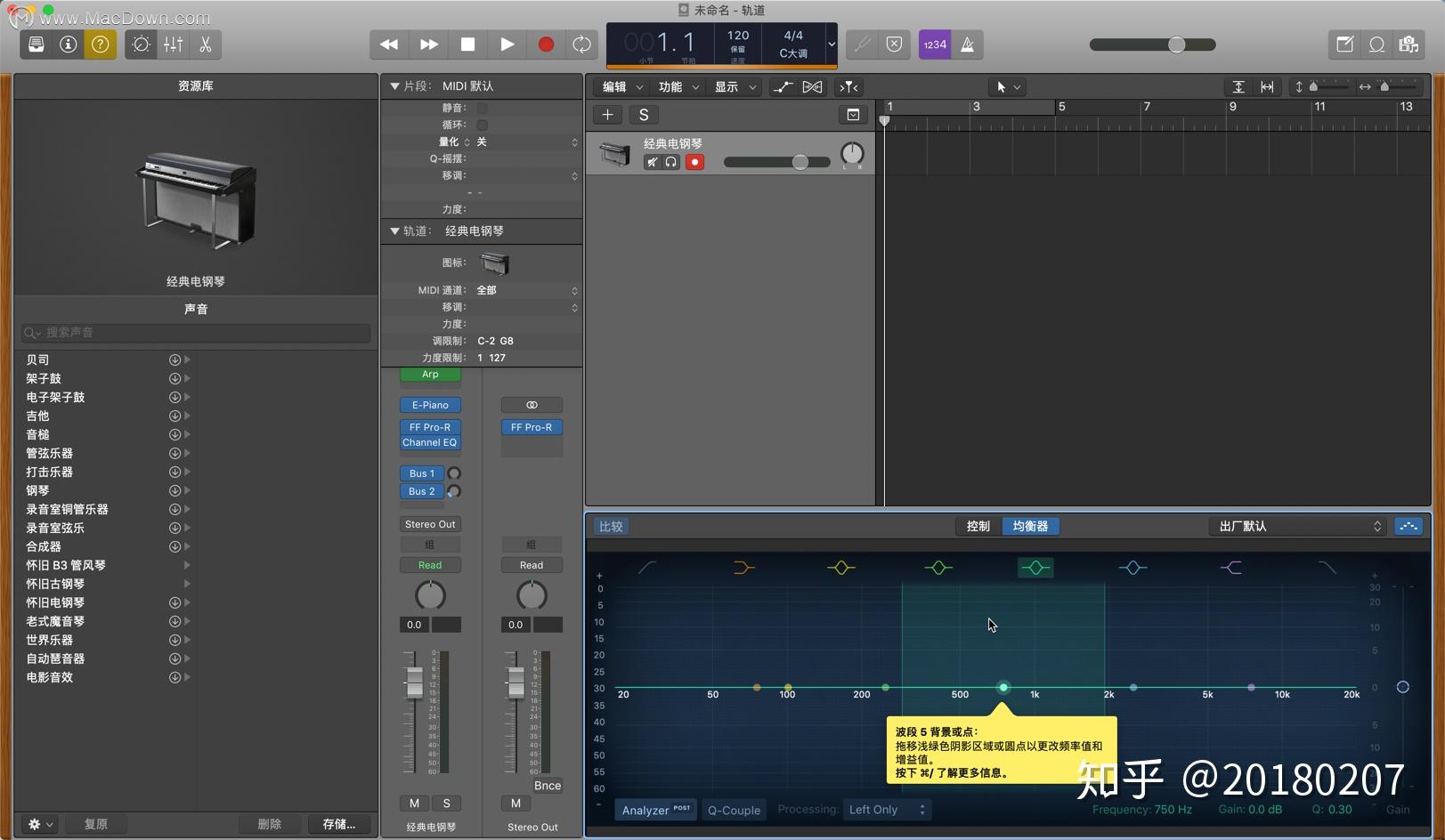Open the Loop Browser icon

[1376, 44]
